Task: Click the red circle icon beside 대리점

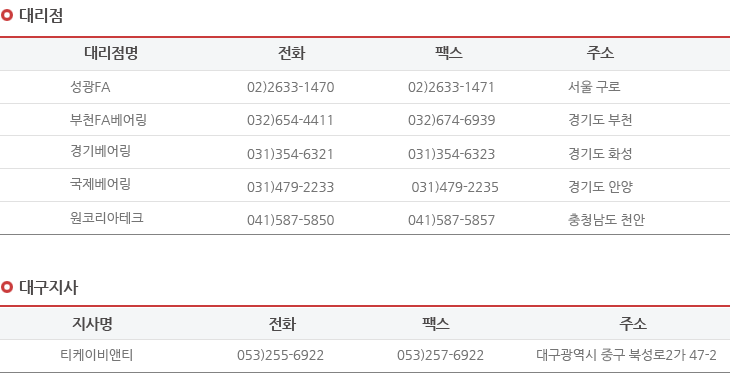Action: 7,15
